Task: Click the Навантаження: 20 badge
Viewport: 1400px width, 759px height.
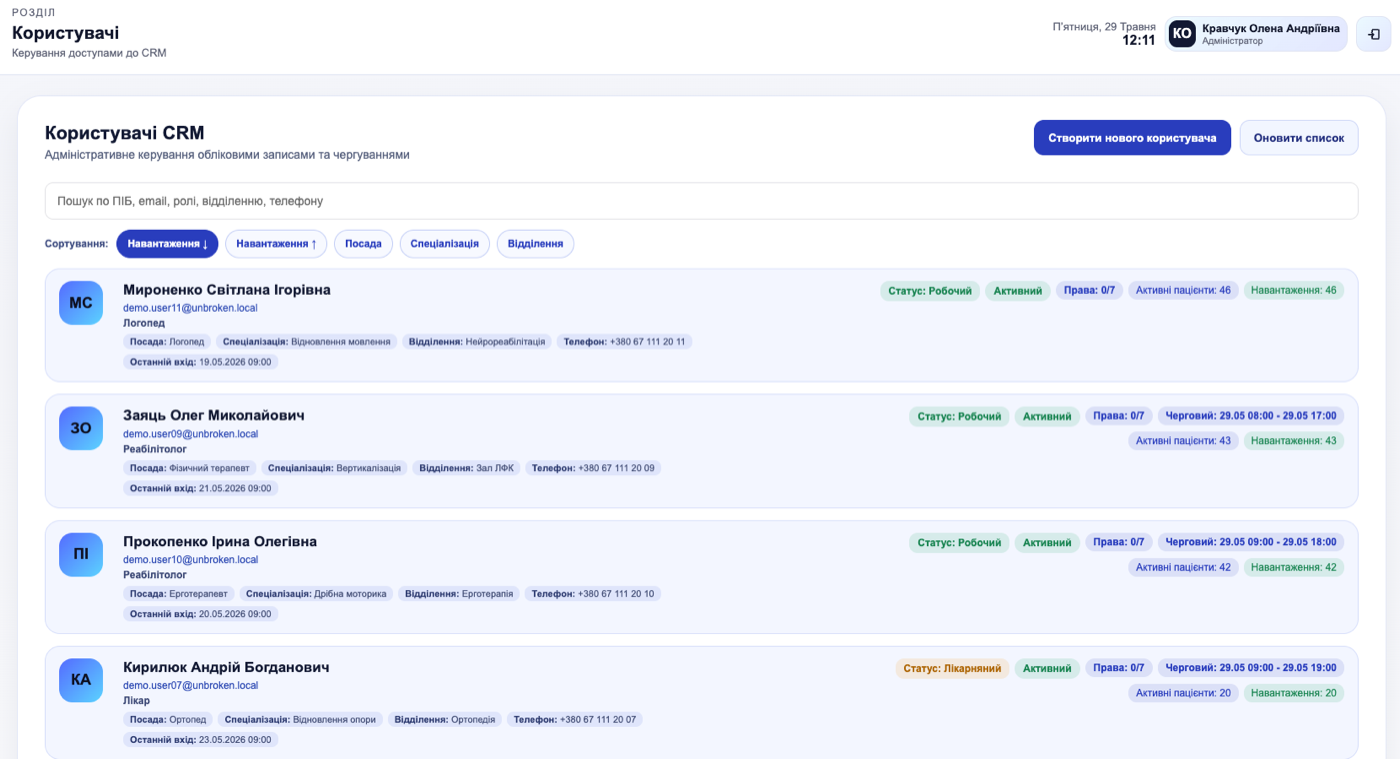Action: [1294, 693]
